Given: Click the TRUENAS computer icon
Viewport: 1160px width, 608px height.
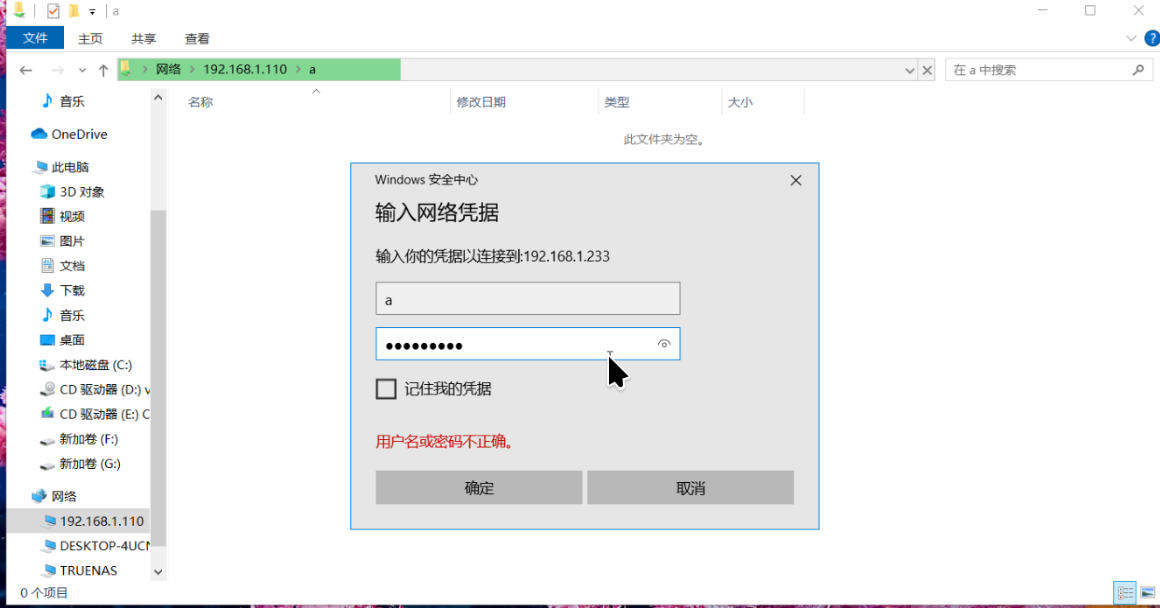Looking at the screenshot, I should (50, 570).
